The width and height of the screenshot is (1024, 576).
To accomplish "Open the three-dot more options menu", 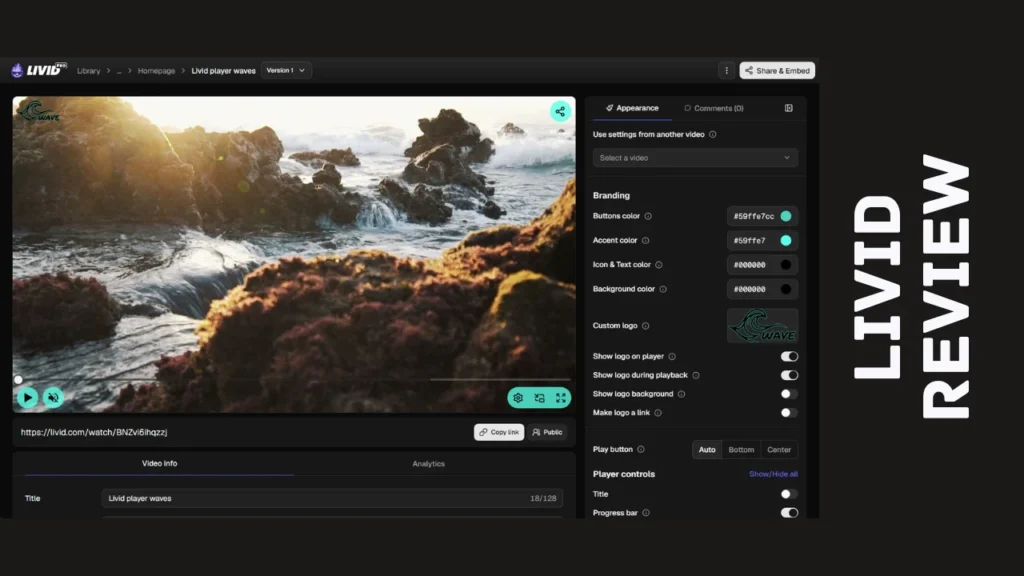I will coord(726,71).
